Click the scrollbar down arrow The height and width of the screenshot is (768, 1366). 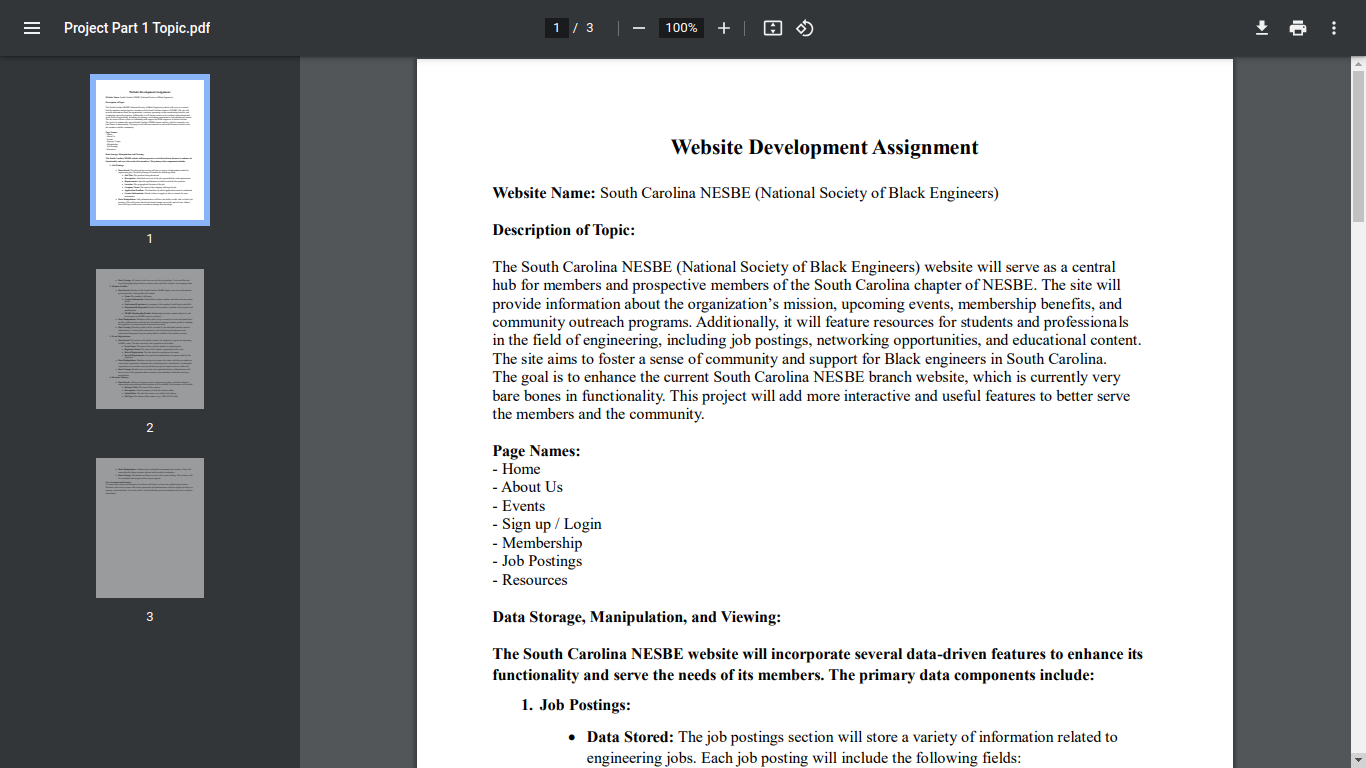[x=1357, y=760]
